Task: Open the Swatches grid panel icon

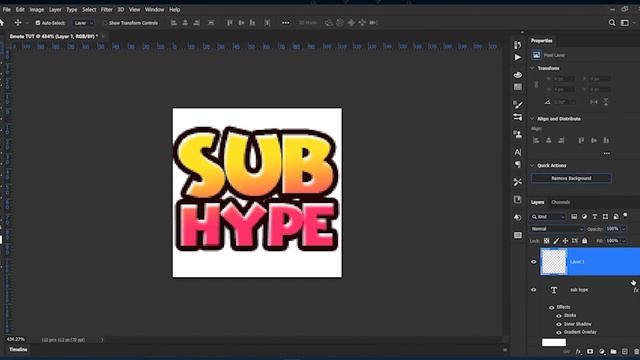Action: coord(518,87)
